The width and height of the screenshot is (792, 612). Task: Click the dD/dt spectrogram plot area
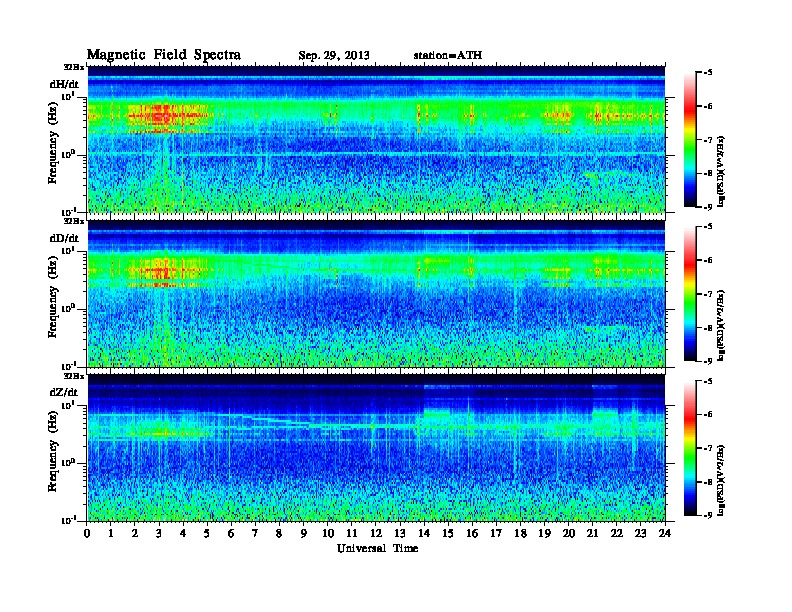(376, 293)
